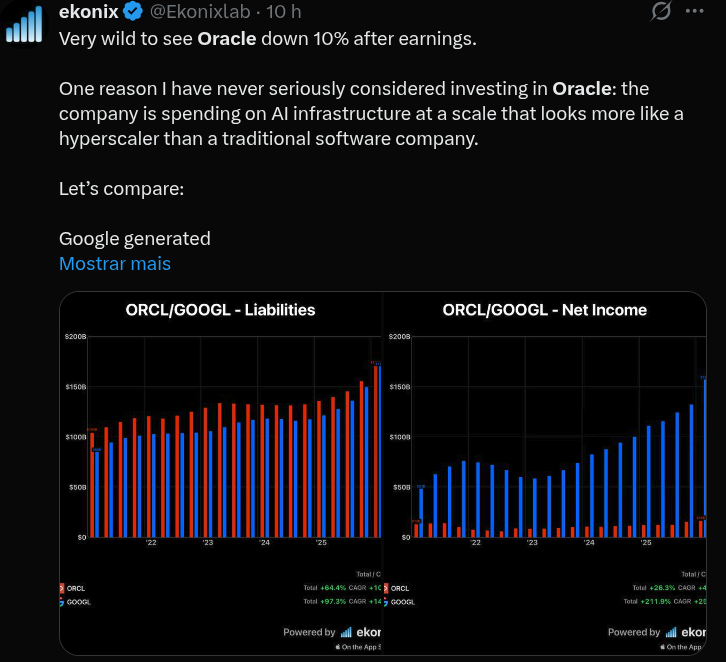This screenshot has width=726, height=662.
Task: Open the ekonix display name
Action: [x=88, y=12]
